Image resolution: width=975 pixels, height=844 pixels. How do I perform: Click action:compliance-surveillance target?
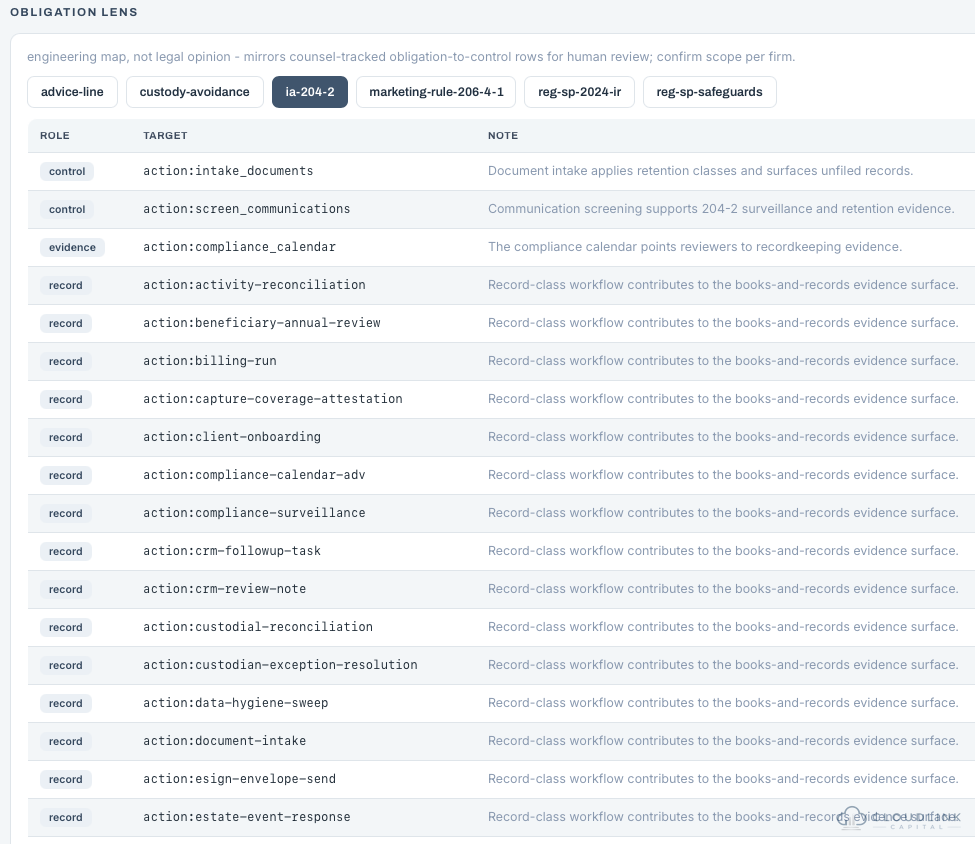[x=254, y=512]
